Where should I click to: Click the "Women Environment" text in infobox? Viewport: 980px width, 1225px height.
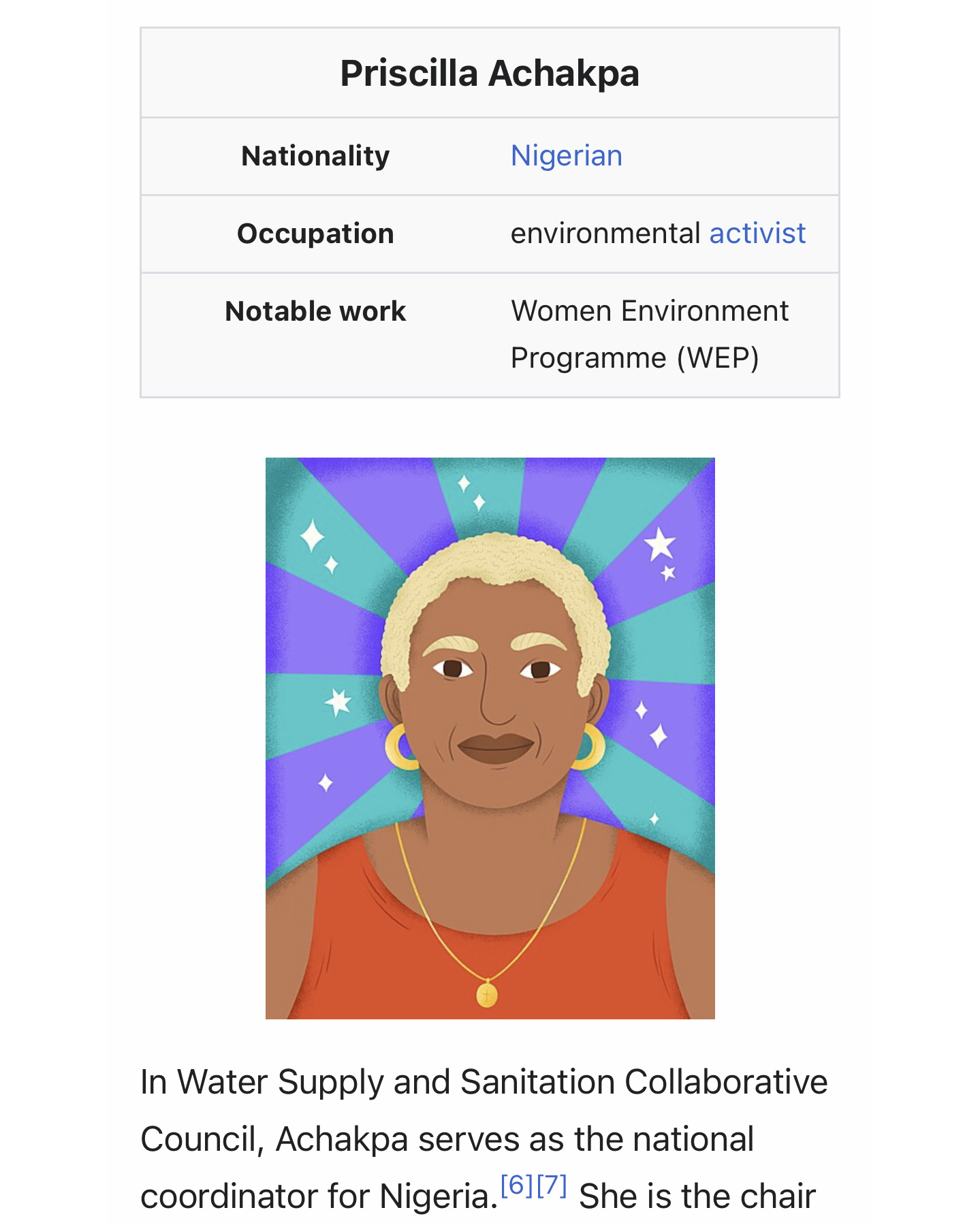[650, 311]
